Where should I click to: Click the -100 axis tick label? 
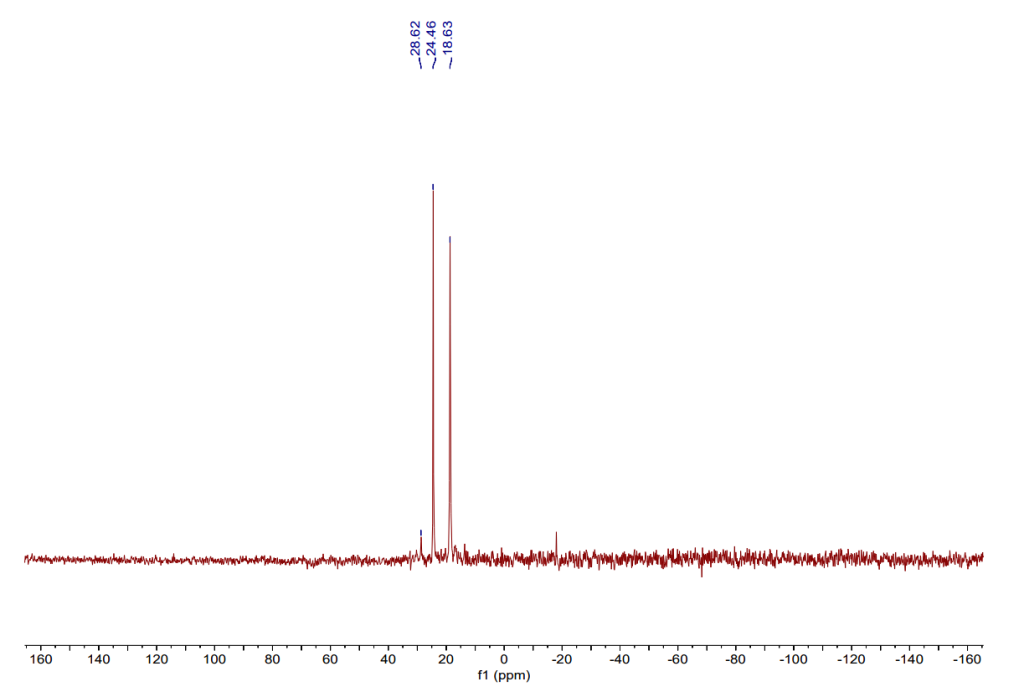click(793, 660)
